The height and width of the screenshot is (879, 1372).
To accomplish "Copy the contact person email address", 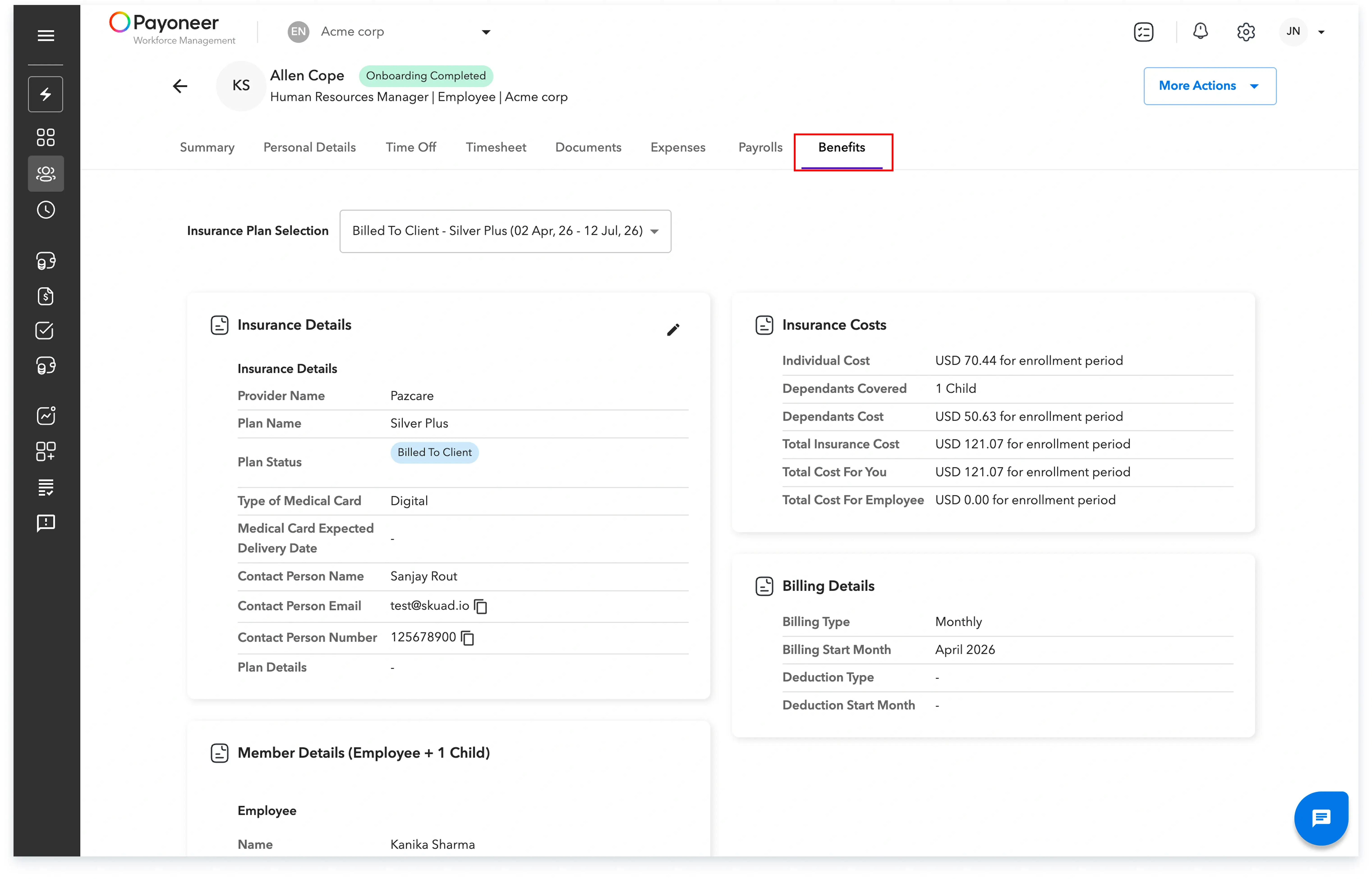I will pyautogui.click(x=481, y=606).
